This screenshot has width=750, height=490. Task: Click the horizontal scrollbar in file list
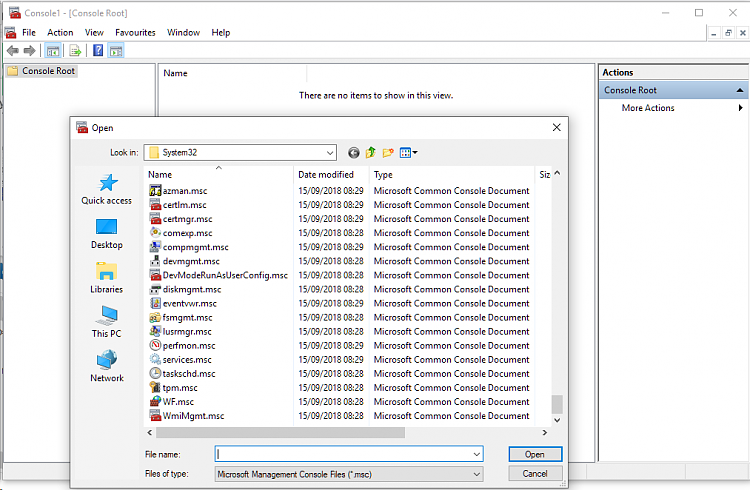280,433
